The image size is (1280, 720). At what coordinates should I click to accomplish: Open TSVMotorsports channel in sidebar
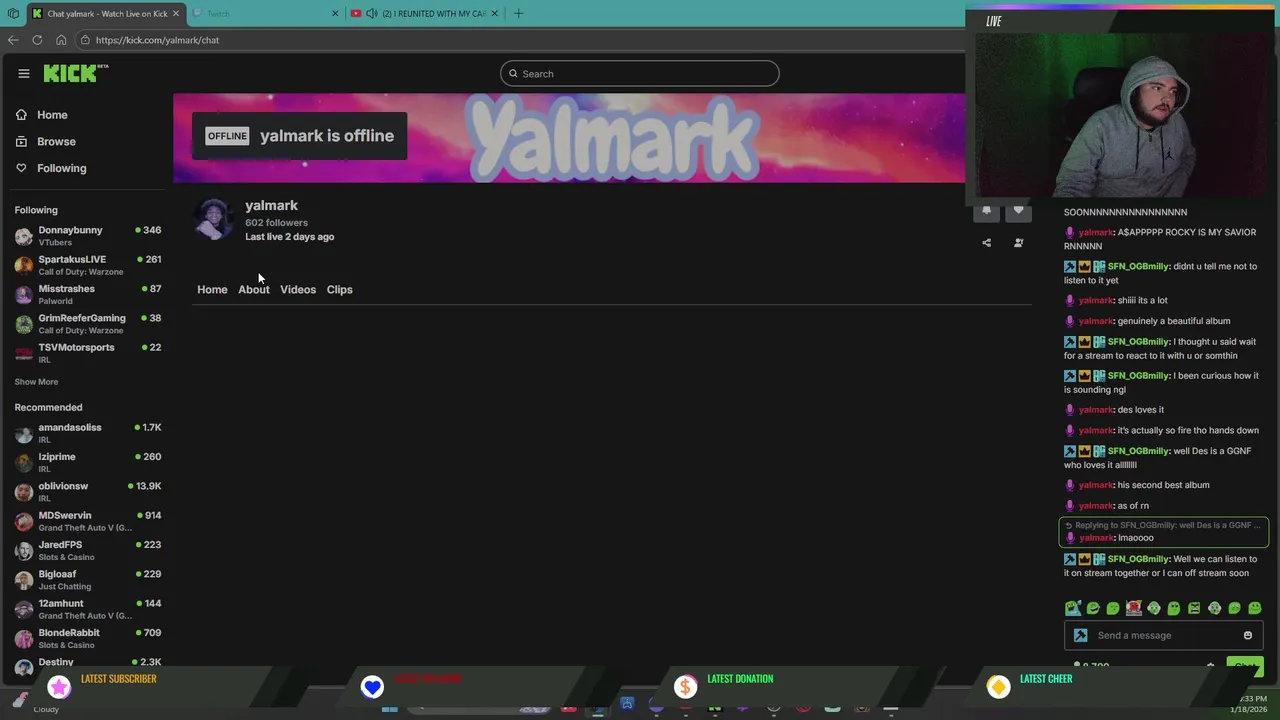88,353
